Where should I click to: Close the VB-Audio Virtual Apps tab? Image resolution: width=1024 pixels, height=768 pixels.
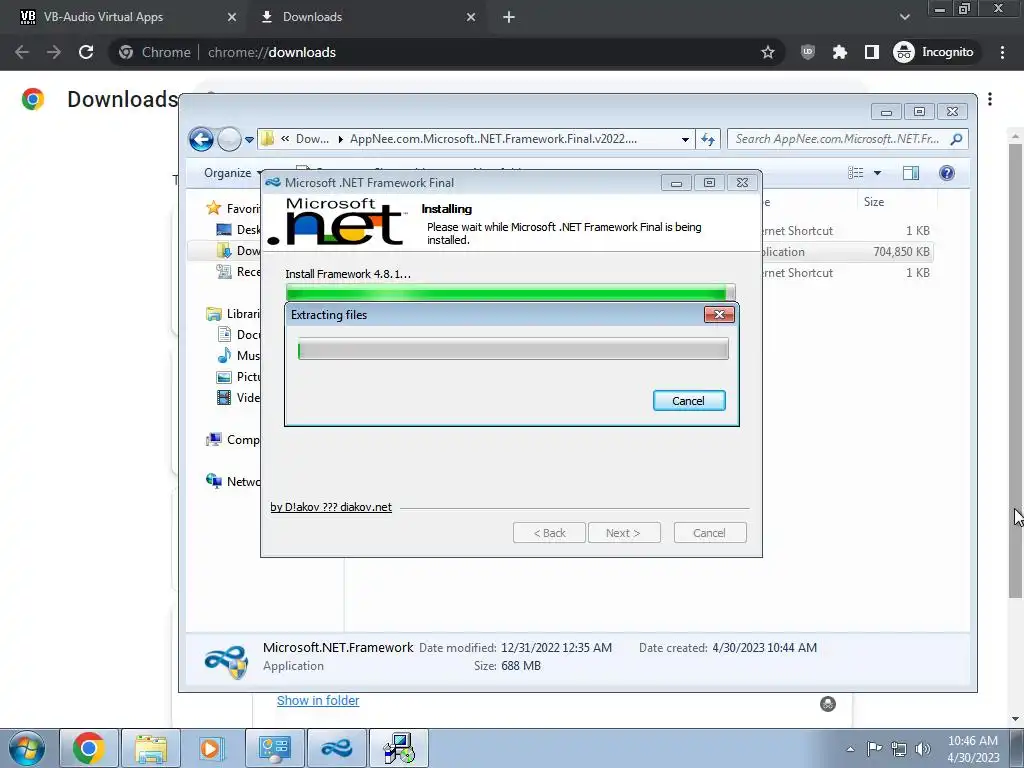point(231,17)
